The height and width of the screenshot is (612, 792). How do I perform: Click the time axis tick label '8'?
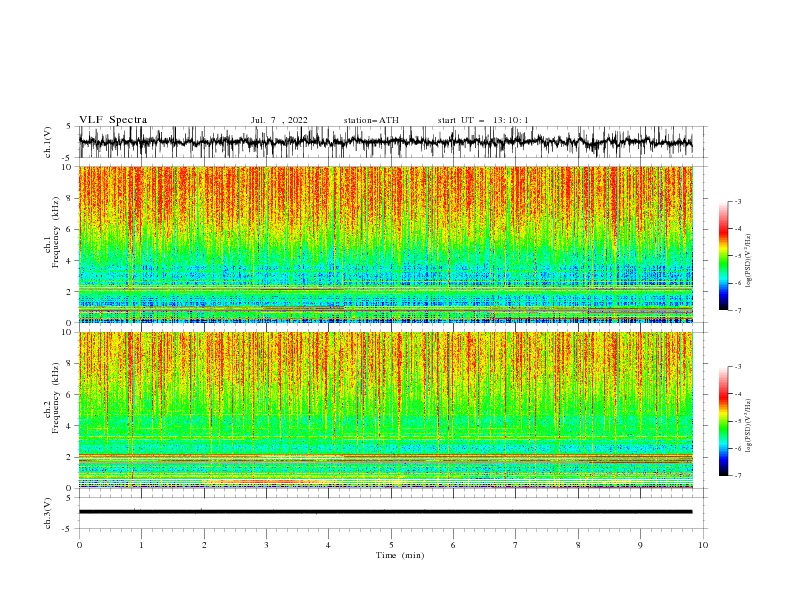coord(578,545)
